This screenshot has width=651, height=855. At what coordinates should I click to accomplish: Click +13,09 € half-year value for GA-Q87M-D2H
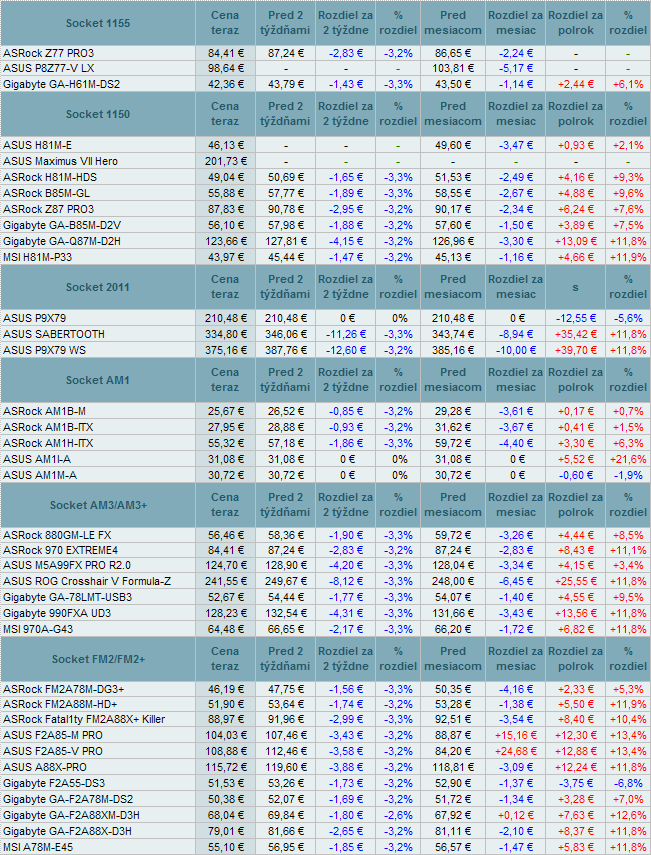tap(576, 241)
